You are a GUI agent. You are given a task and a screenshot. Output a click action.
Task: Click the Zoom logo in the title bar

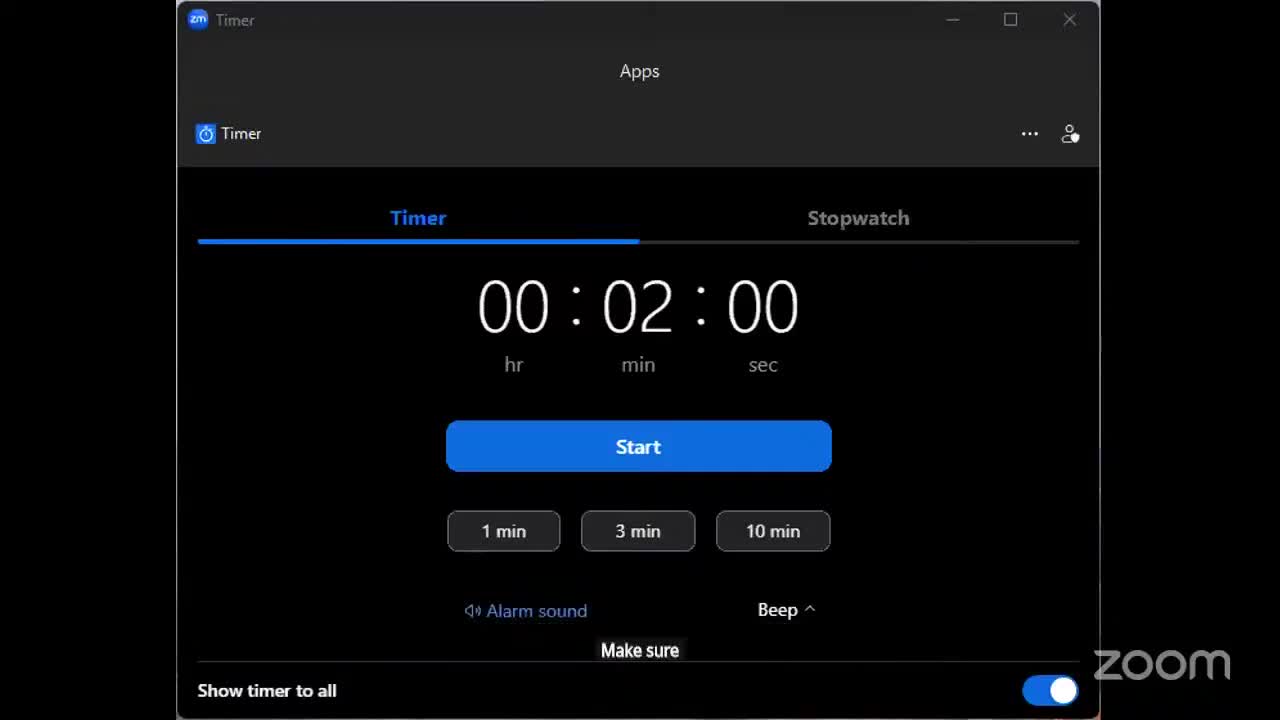tap(198, 20)
